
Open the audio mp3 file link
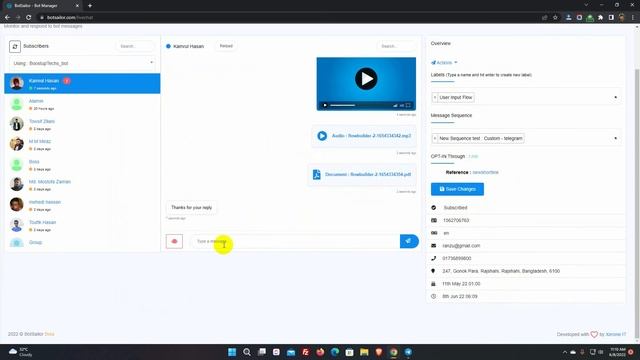point(371,136)
